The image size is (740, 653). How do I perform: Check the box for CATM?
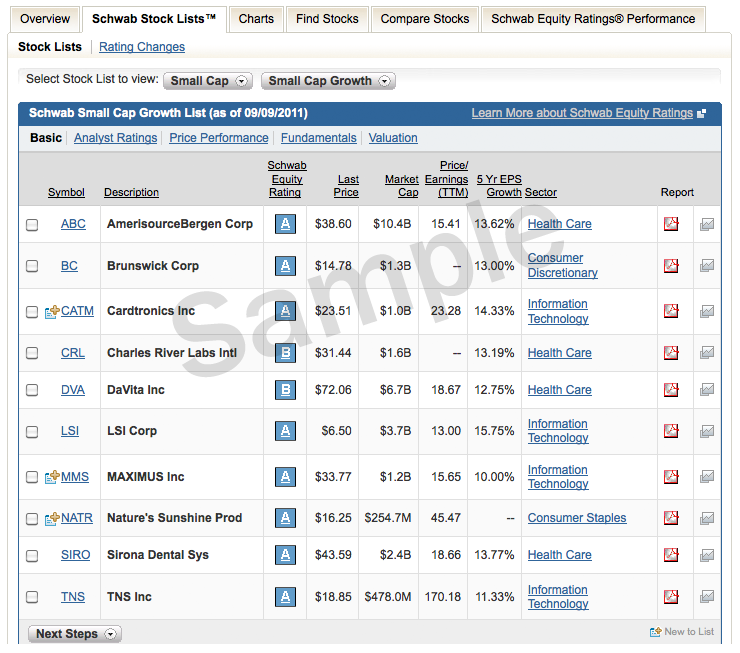(32, 312)
